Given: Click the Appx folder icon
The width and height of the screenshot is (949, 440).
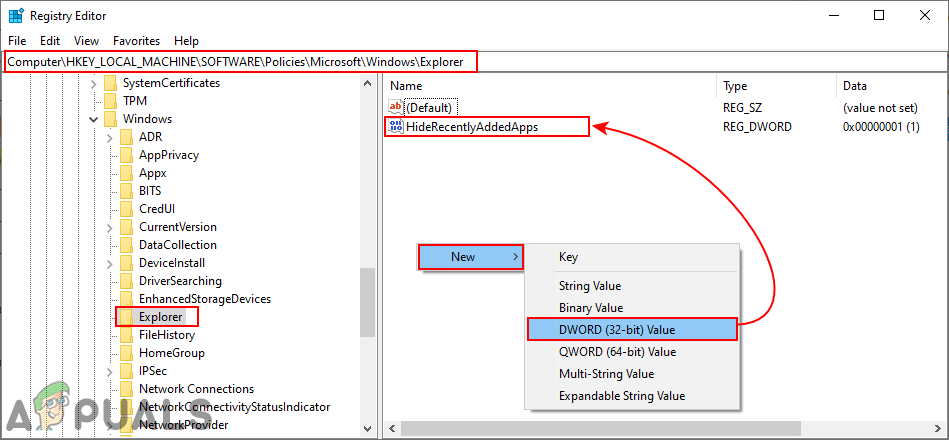Looking at the screenshot, I should click(126, 173).
